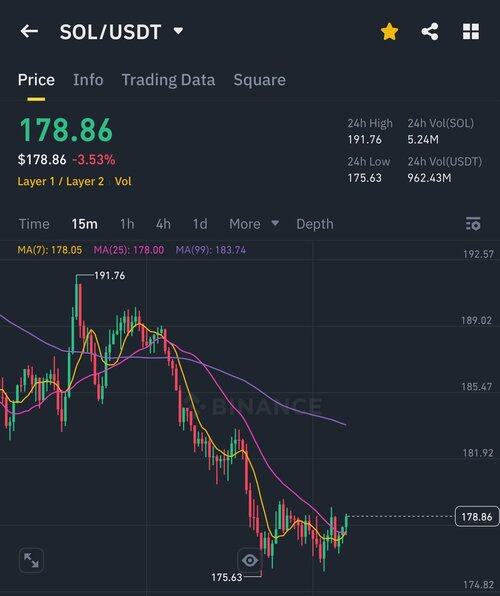Open the Layer 1 / Layer 2 category link

point(60,181)
